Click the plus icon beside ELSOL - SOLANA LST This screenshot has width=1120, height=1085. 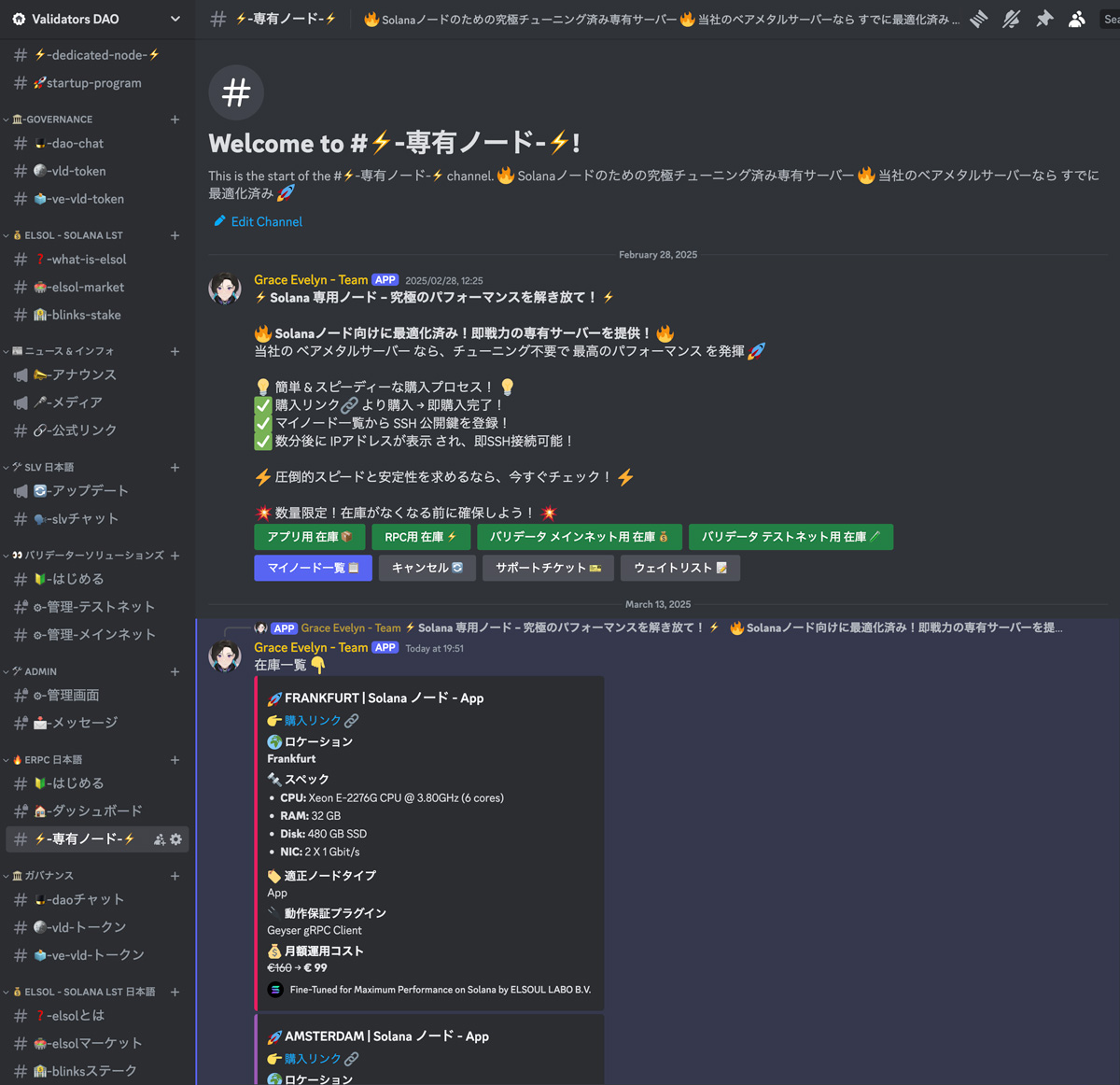pyautogui.click(x=175, y=235)
